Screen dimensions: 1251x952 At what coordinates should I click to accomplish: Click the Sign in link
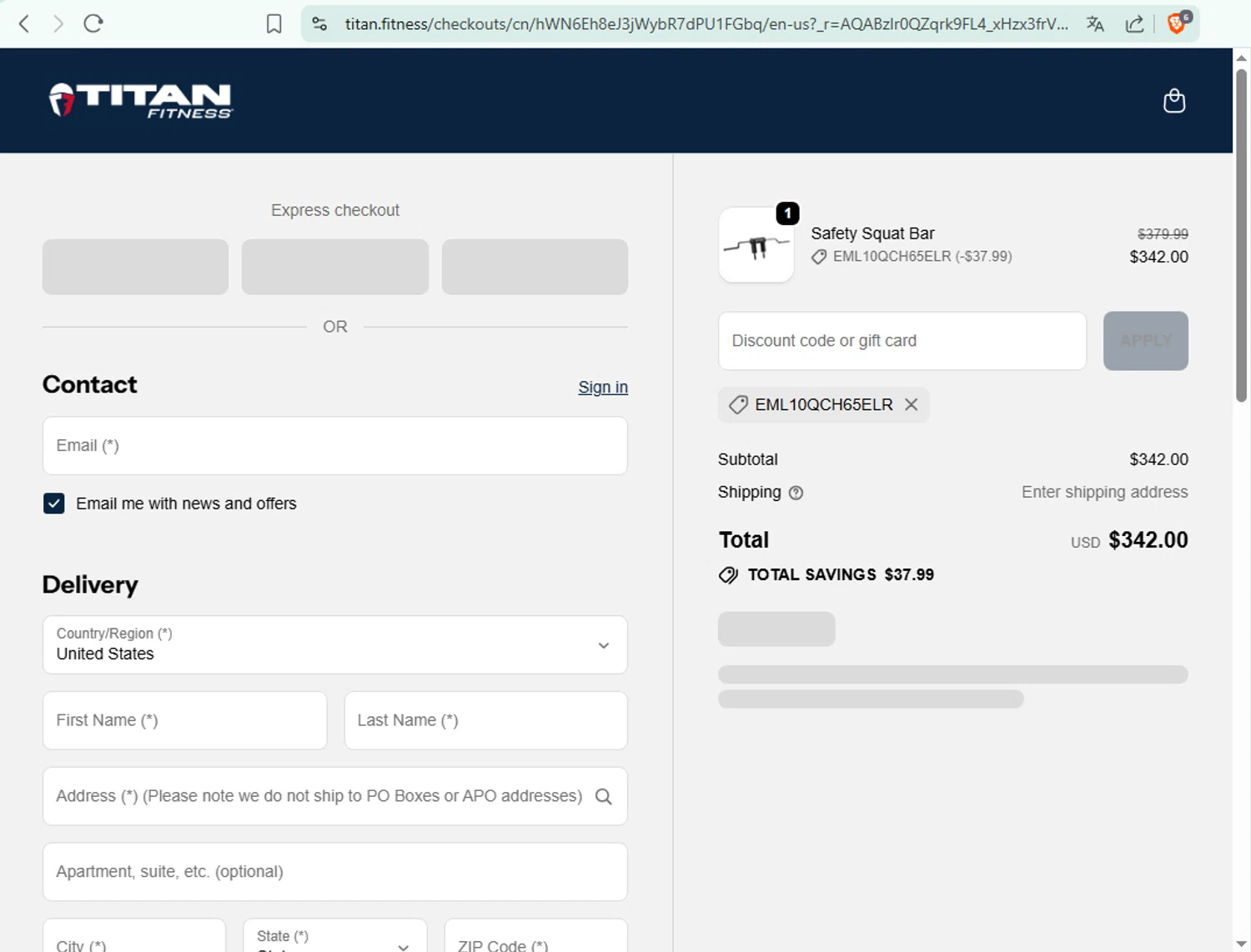603,387
